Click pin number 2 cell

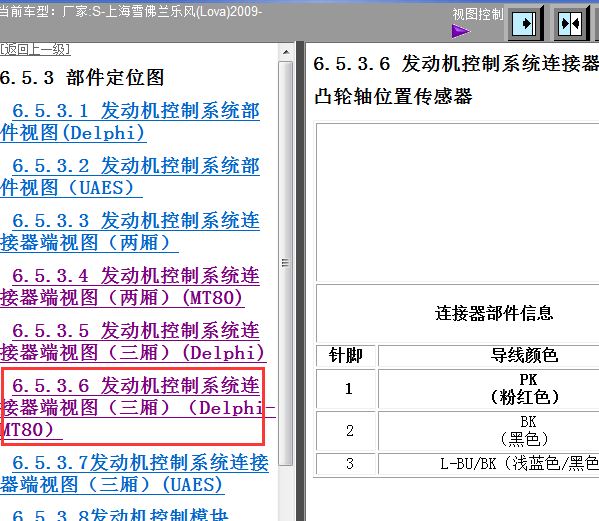pos(346,431)
